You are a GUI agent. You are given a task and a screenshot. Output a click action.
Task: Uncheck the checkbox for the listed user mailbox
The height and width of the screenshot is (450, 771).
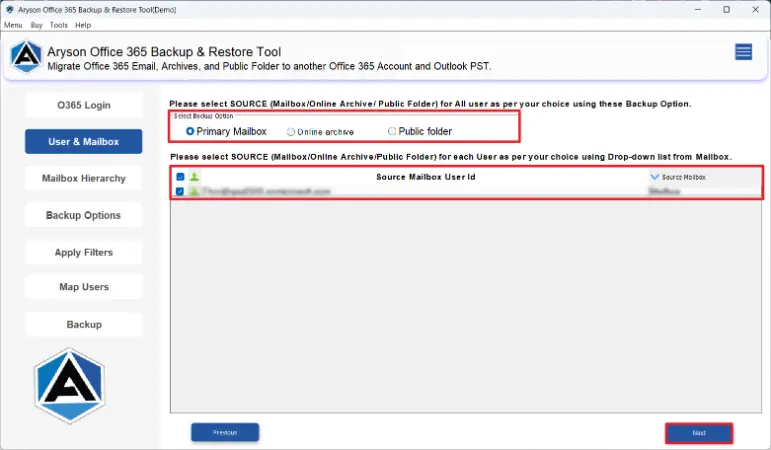(x=180, y=191)
